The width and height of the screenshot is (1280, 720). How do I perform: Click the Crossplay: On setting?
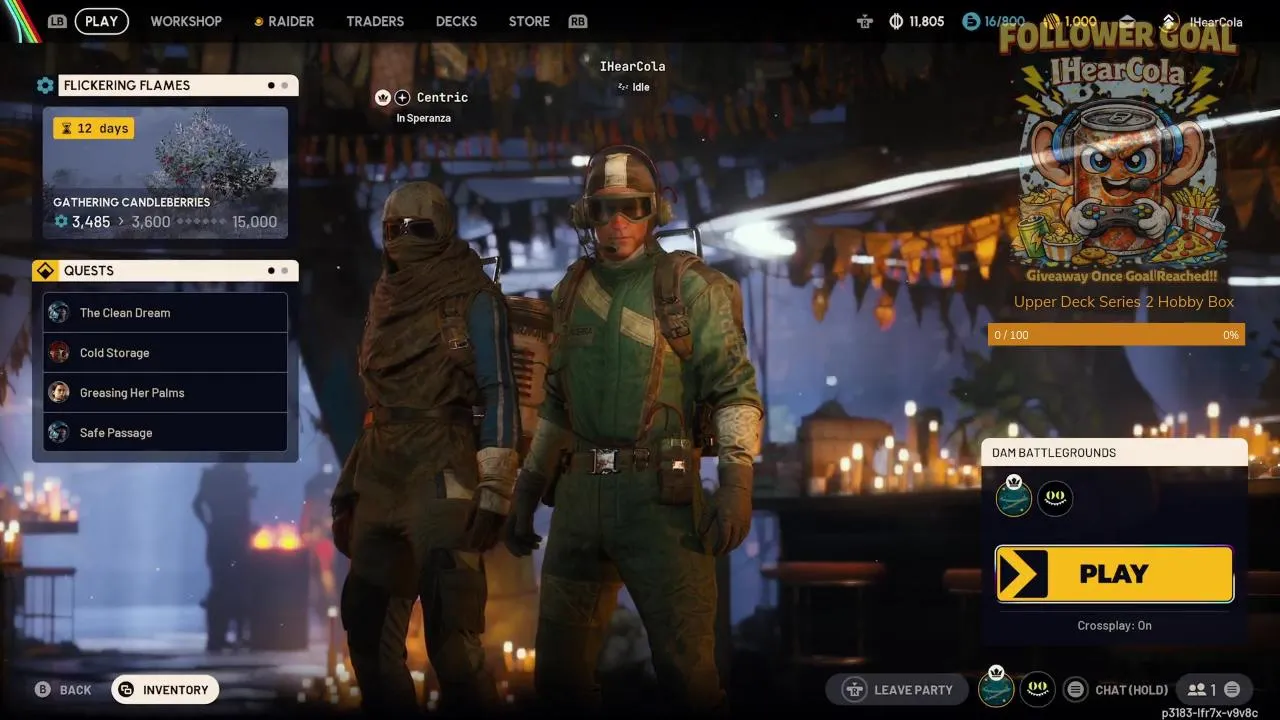(1114, 626)
